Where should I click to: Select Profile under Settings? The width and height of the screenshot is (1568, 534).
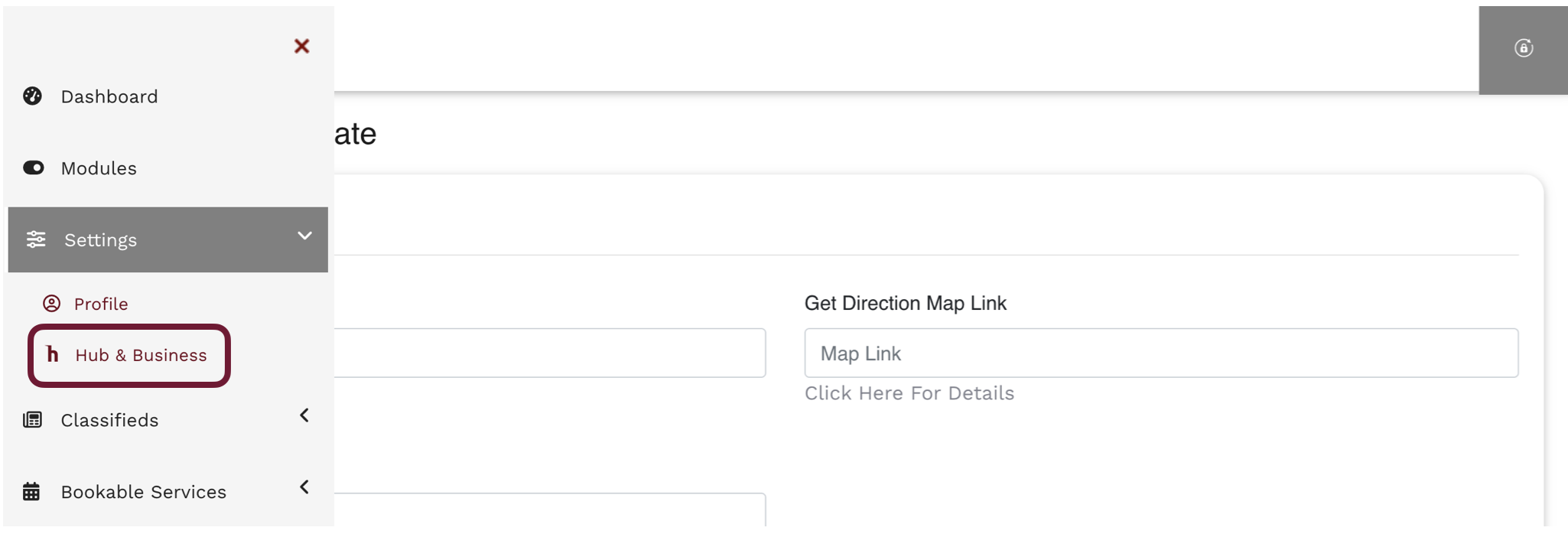tap(101, 304)
